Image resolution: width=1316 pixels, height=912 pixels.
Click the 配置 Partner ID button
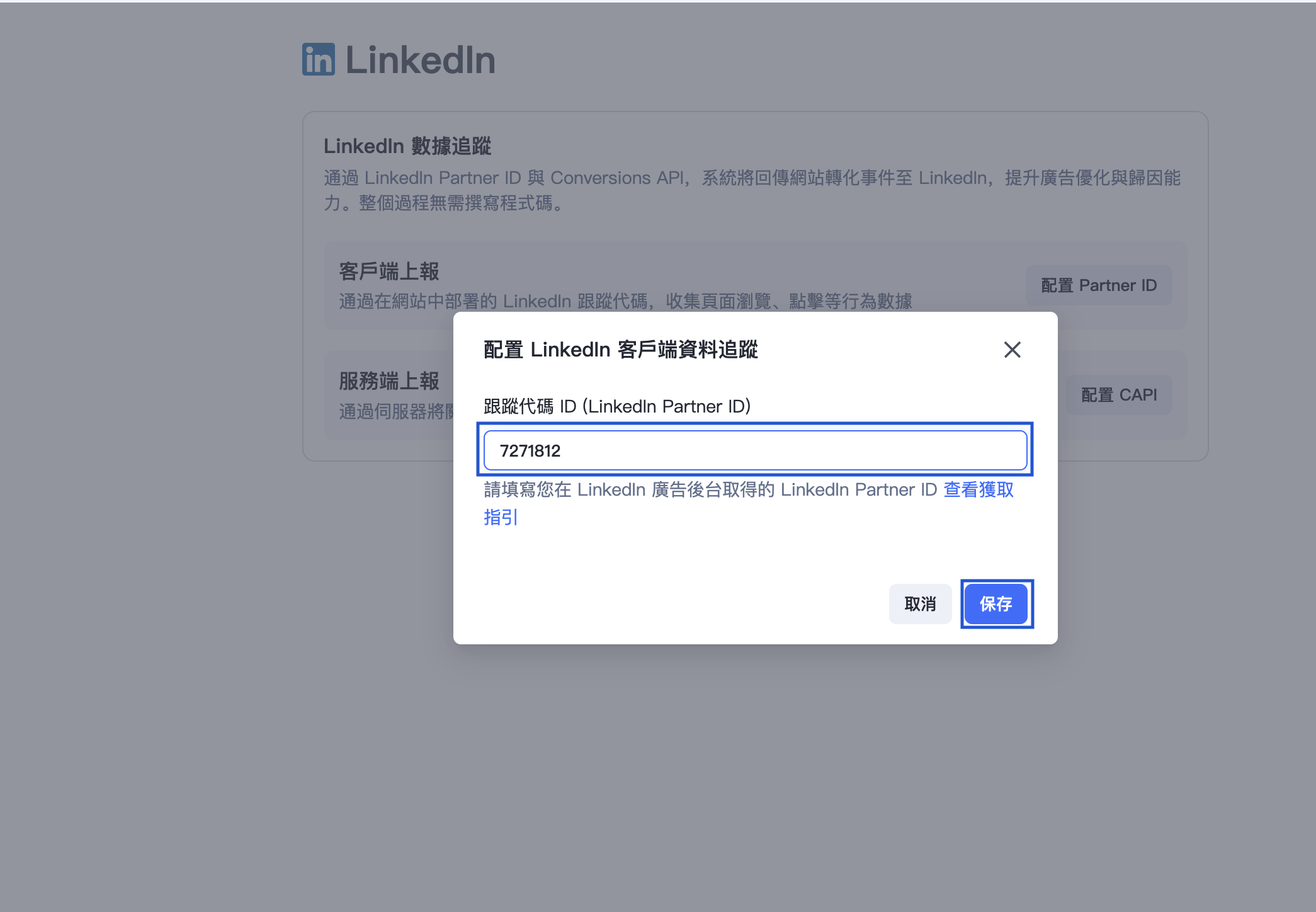pos(1099,285)
